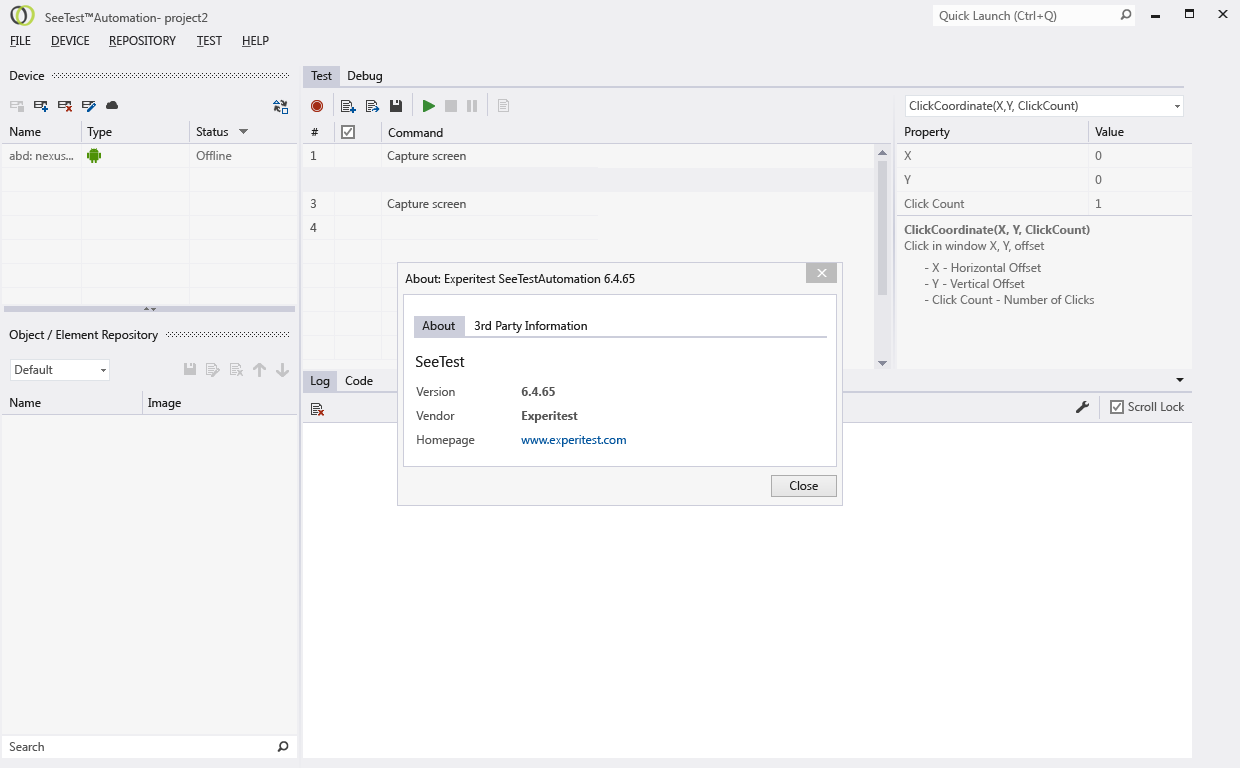Open the REPOSITORY menu

point(142,41)
